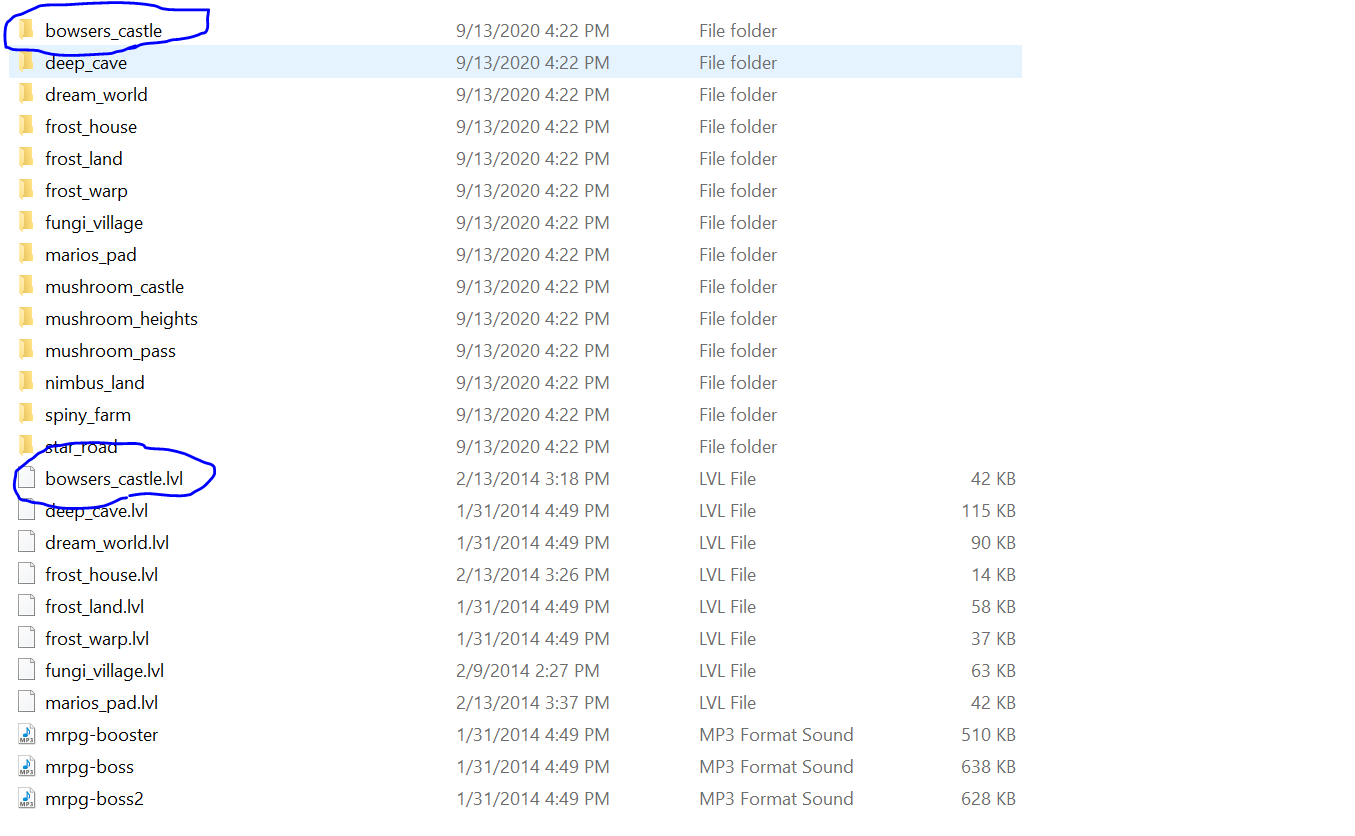This screenshot has width=1355, height=836.
Task: Click the mrpg-boss2 MP3 file icon
Action: (26, 798)
